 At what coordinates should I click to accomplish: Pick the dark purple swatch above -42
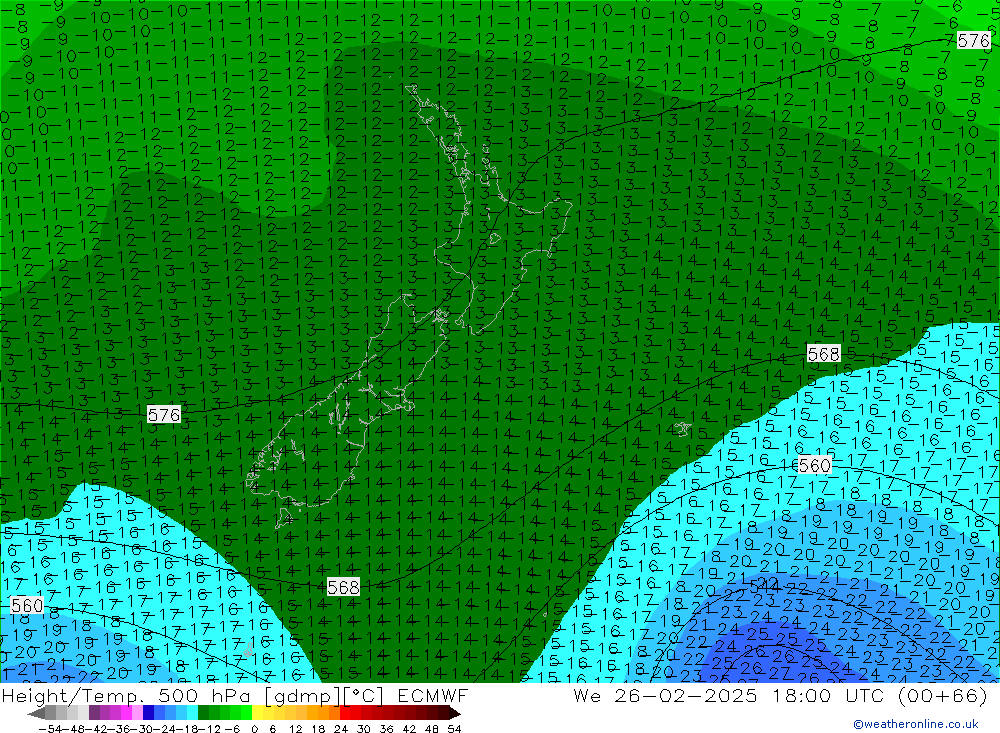[94, 713]
